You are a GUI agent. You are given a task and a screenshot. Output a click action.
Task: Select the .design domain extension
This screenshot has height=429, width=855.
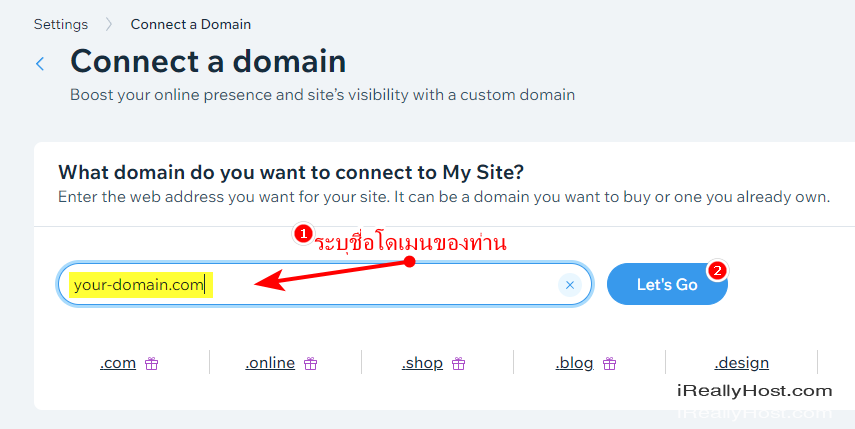tap(742, 363)
